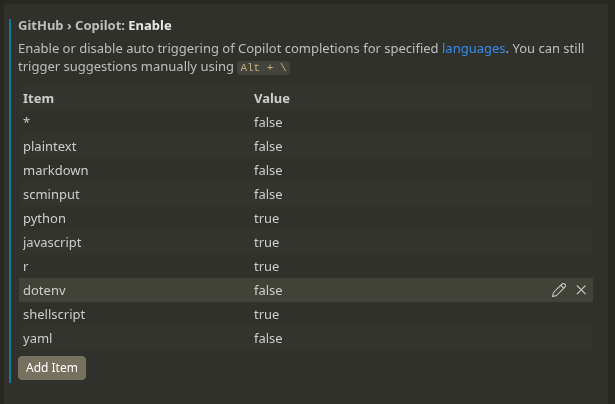
Task: Click the Add Item button
Action: pyautogui.click(x=52, y=367)
